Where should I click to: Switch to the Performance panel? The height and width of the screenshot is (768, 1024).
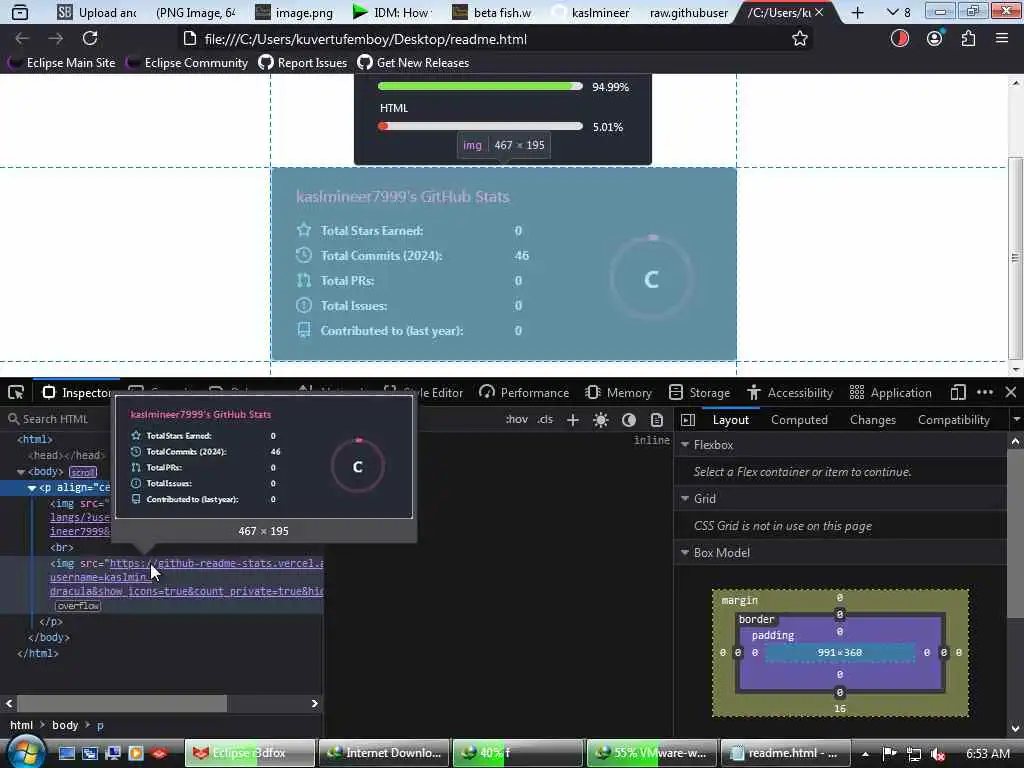point(524,392)
